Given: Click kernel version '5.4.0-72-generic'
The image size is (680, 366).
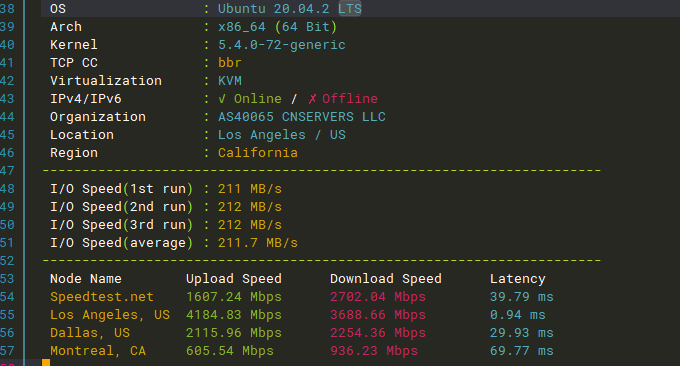Looking at the screenshot, I should 281,45.
